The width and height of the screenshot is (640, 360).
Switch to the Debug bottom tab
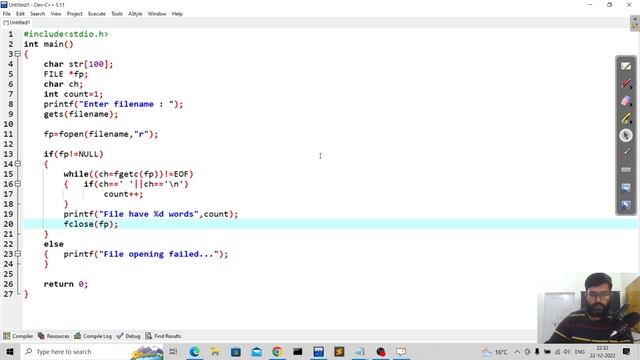pos(129,336)
